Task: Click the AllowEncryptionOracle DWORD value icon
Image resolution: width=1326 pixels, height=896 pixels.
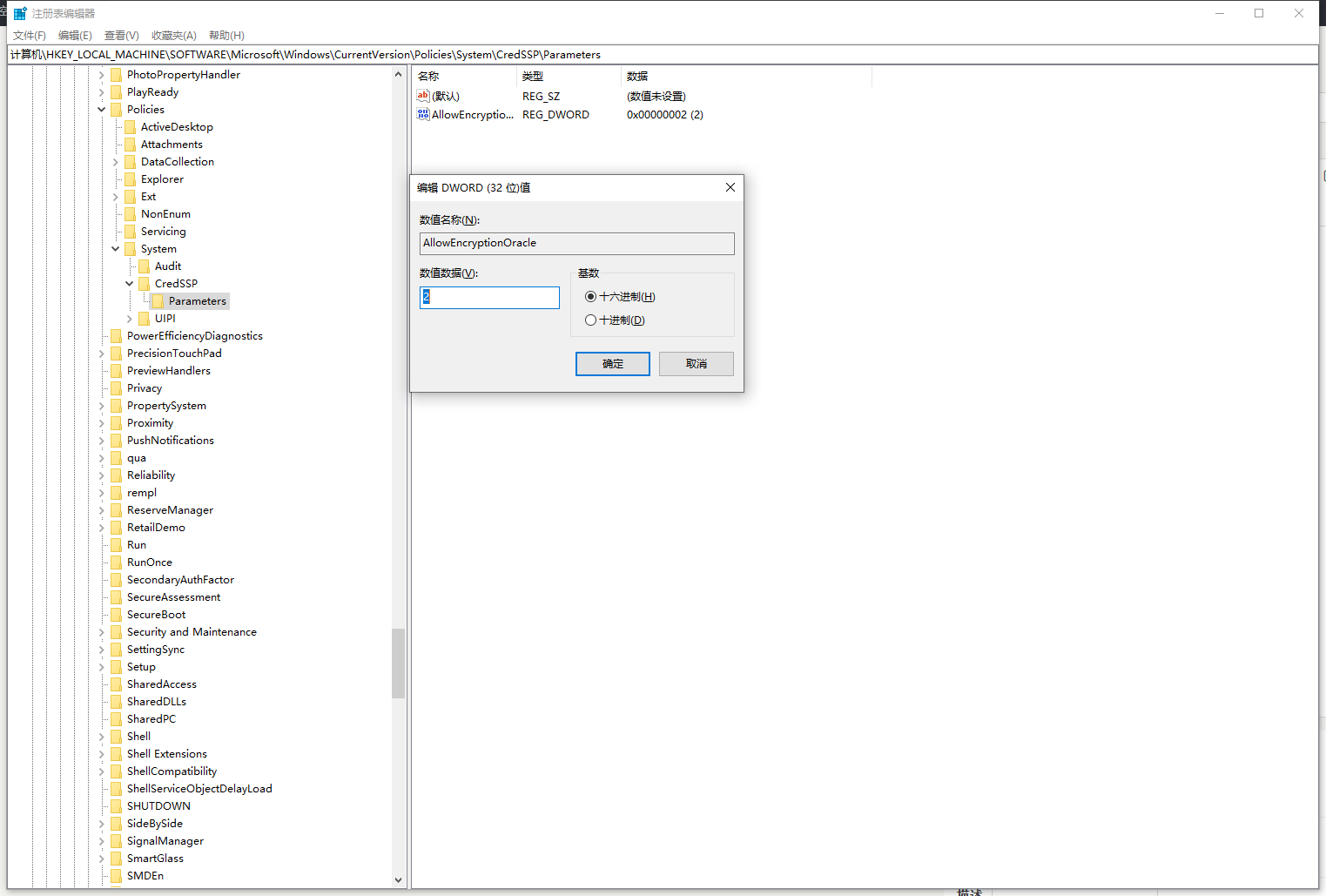Action: [x=423, y=115]
